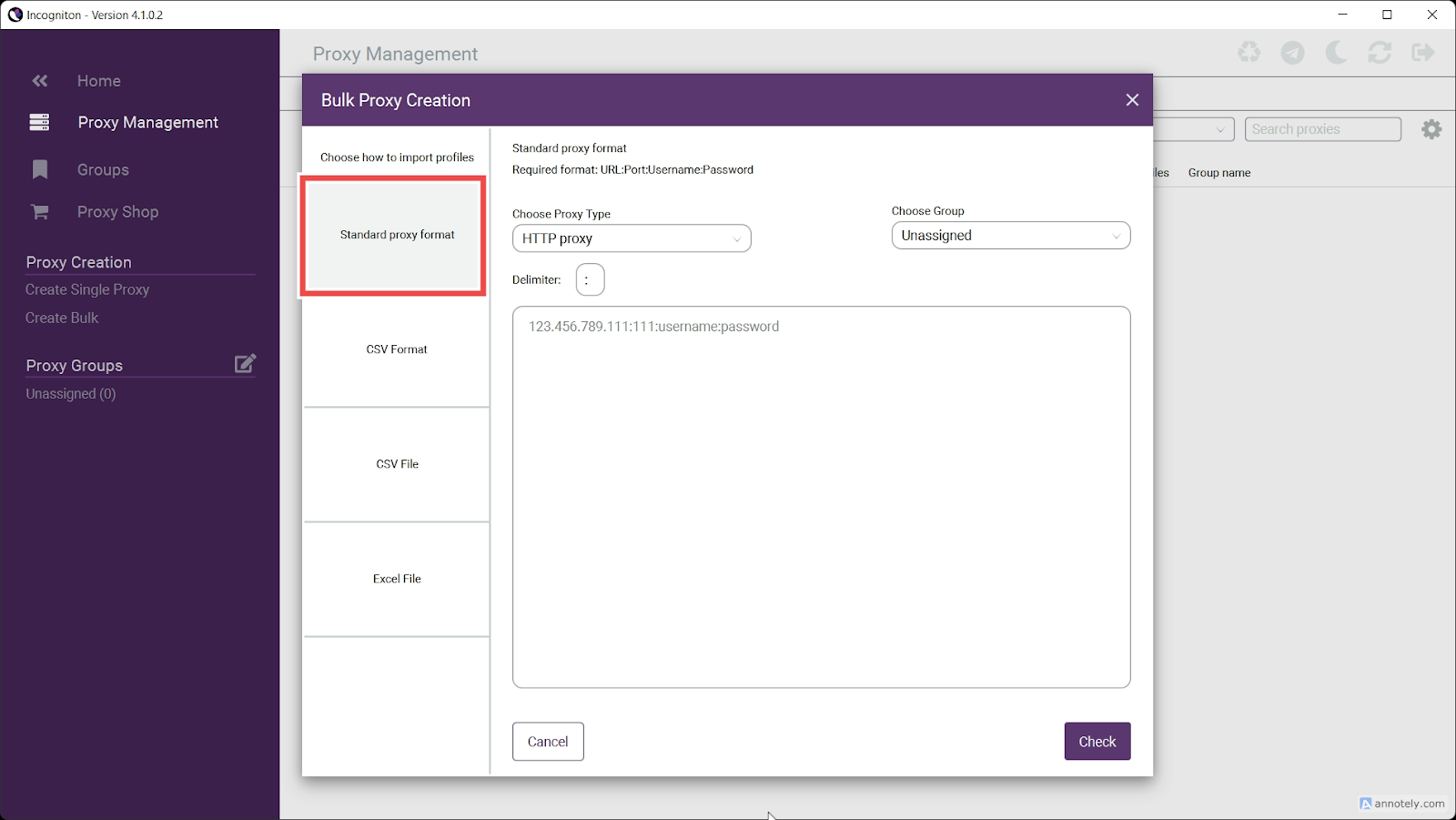The width and height of the screenshot is (1456, 820).
Task: Open Create Bulk link
Action: (x=62, y=318)
